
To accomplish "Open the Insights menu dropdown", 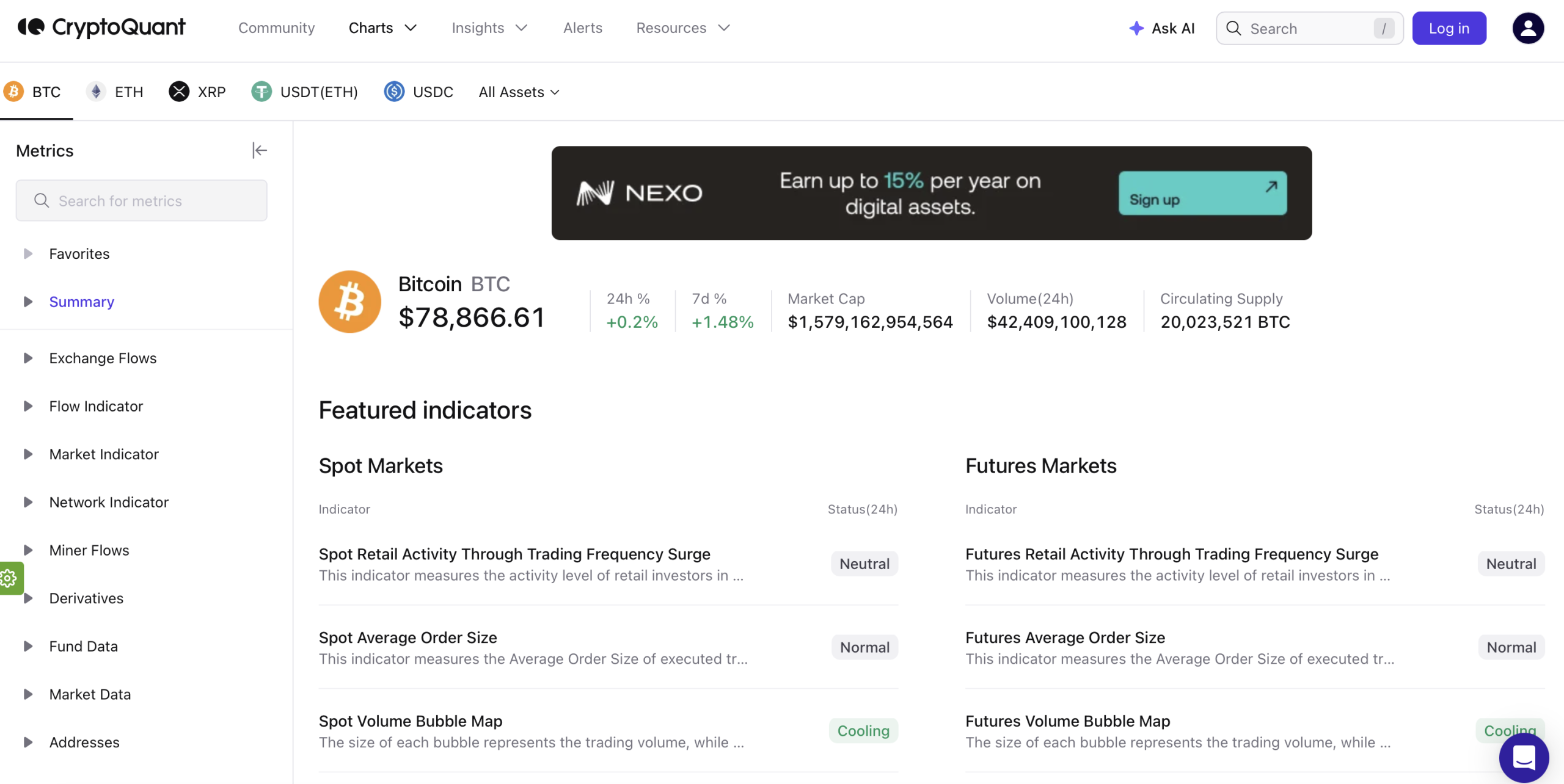I will [x=489, y=27].
